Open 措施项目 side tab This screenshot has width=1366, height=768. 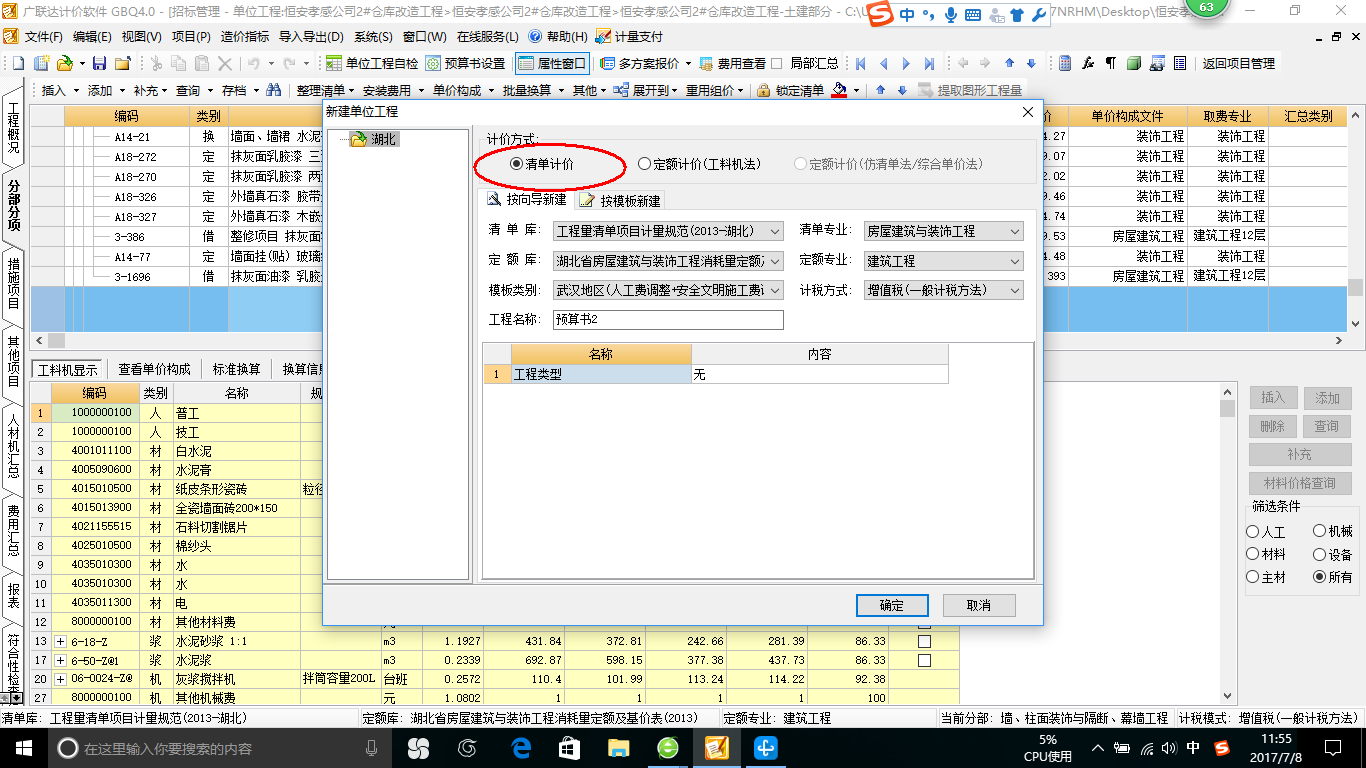[14, 283]
